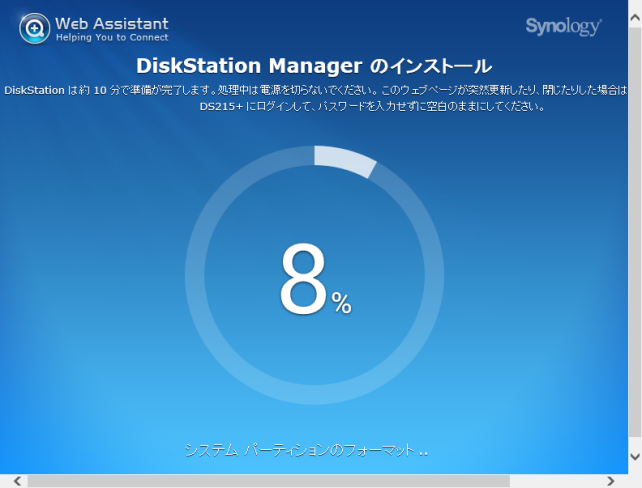Screen dimensions: 642x488
Task: Click the Web Assistant magnifier logo icon
Action: pyautogui.click(x=34, y=29)
